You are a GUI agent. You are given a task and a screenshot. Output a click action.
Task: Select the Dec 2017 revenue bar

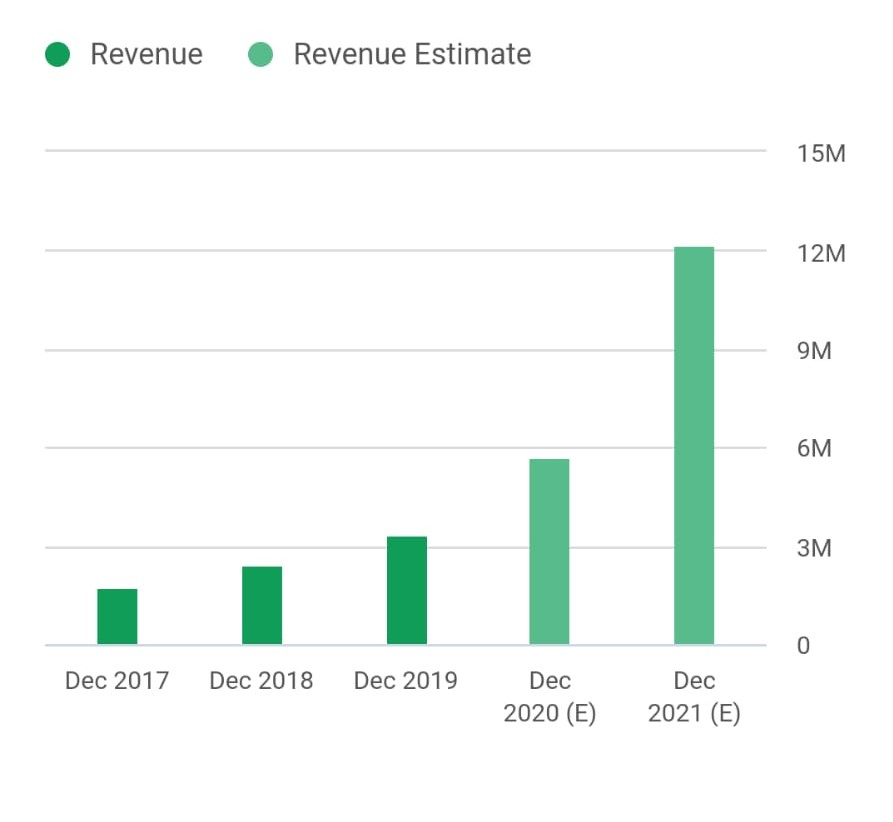117,615
